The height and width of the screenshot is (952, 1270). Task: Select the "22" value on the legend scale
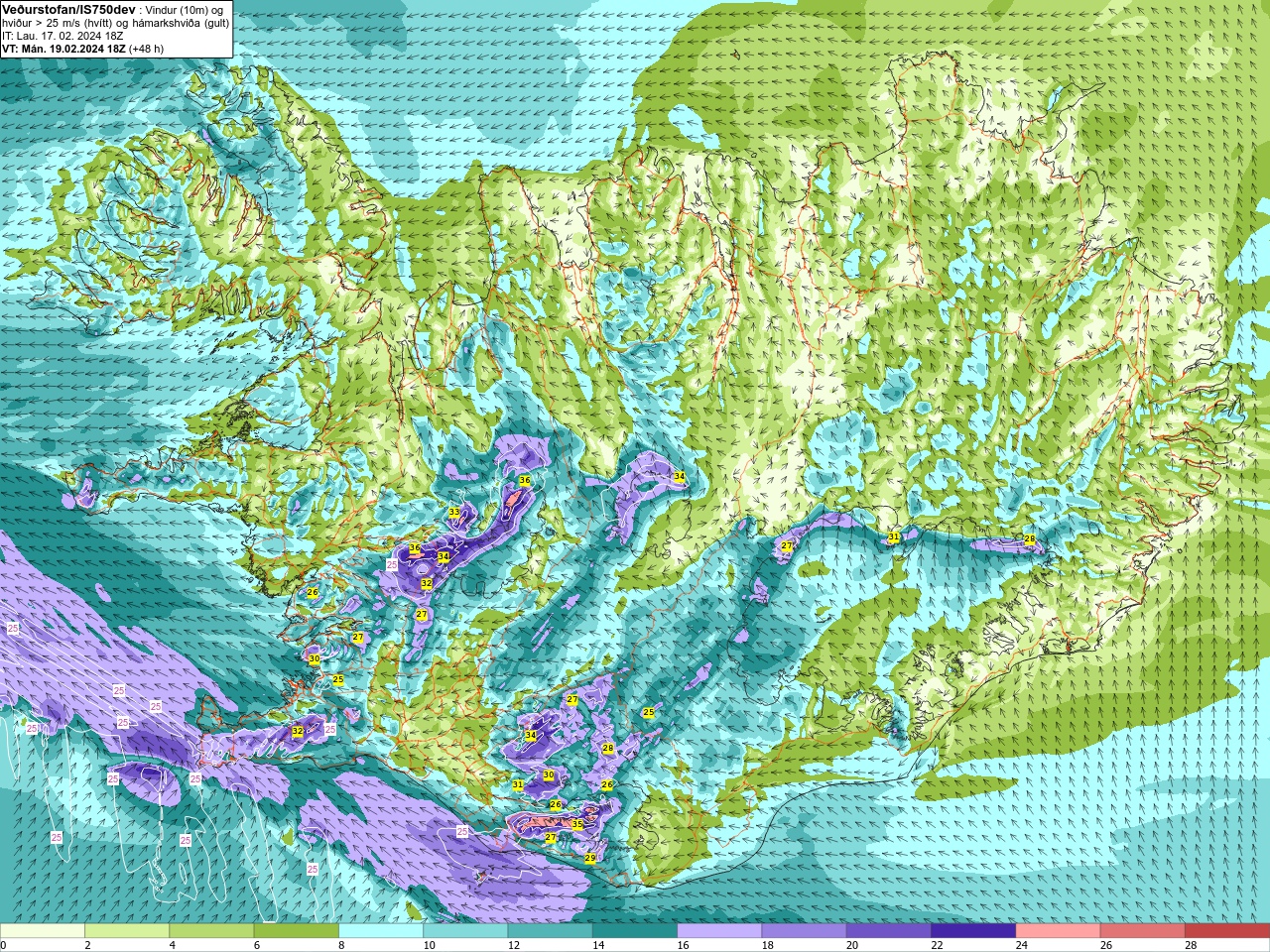937,945
